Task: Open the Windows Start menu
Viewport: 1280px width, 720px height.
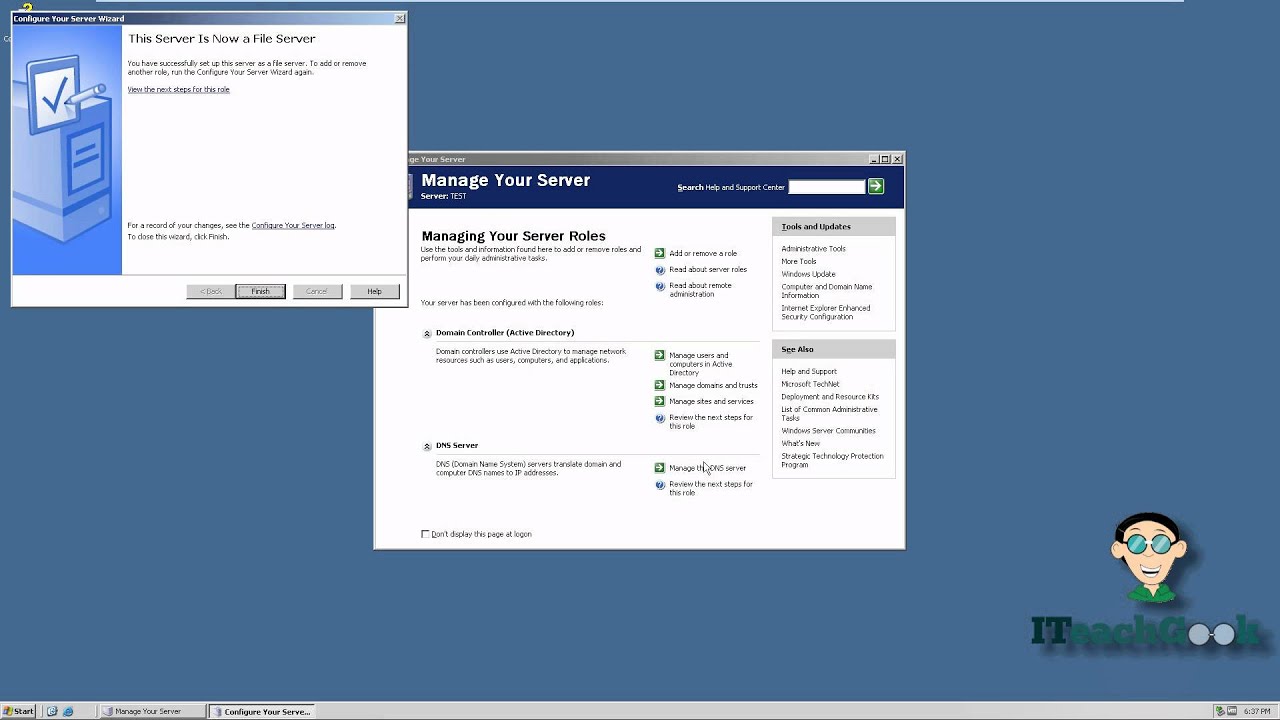Action: (x=19, y=711)
